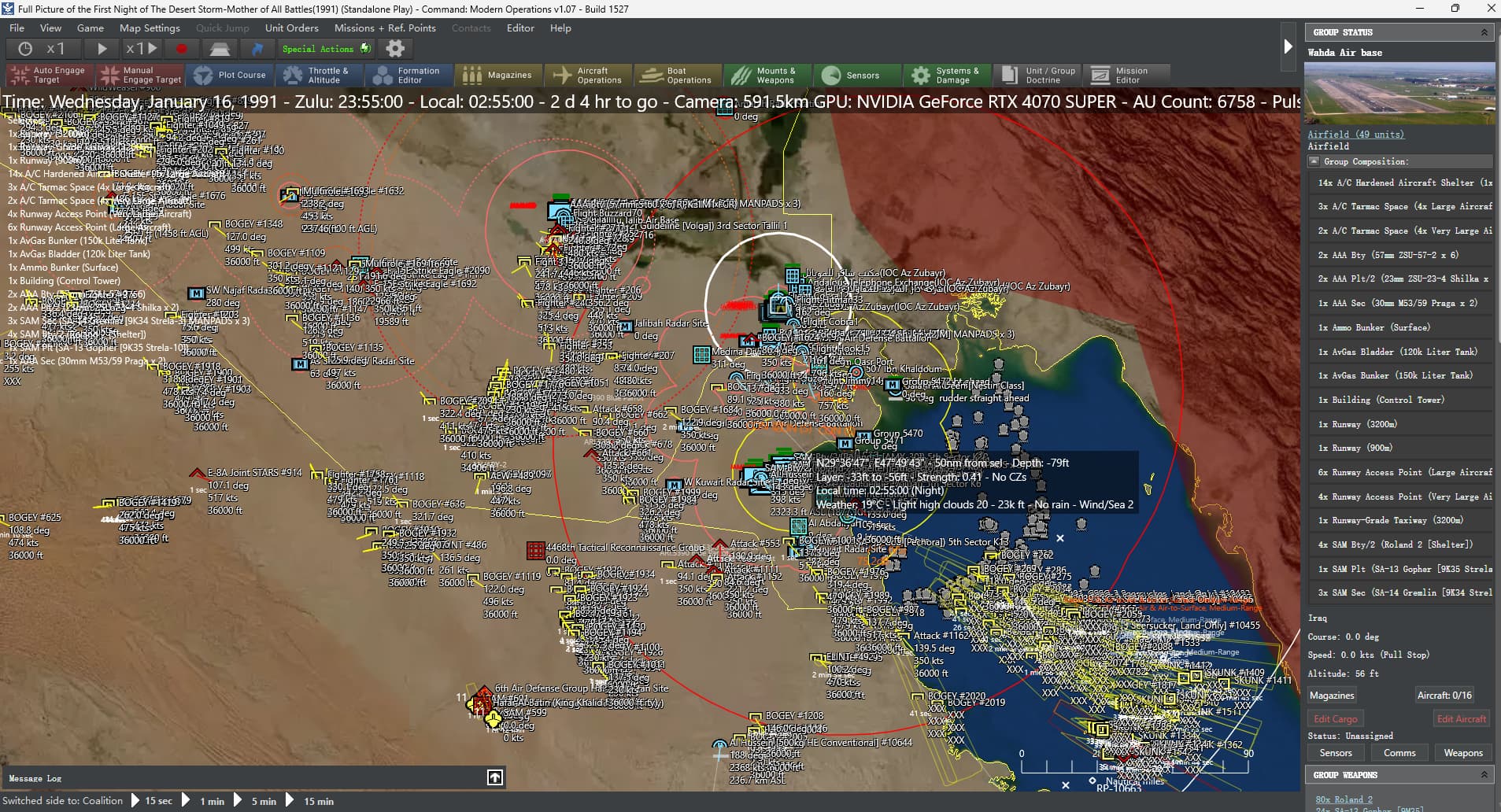1501x812 pixels.
Task: Open Unit / Group Doctrine
Action: [x=1037, y=75]
